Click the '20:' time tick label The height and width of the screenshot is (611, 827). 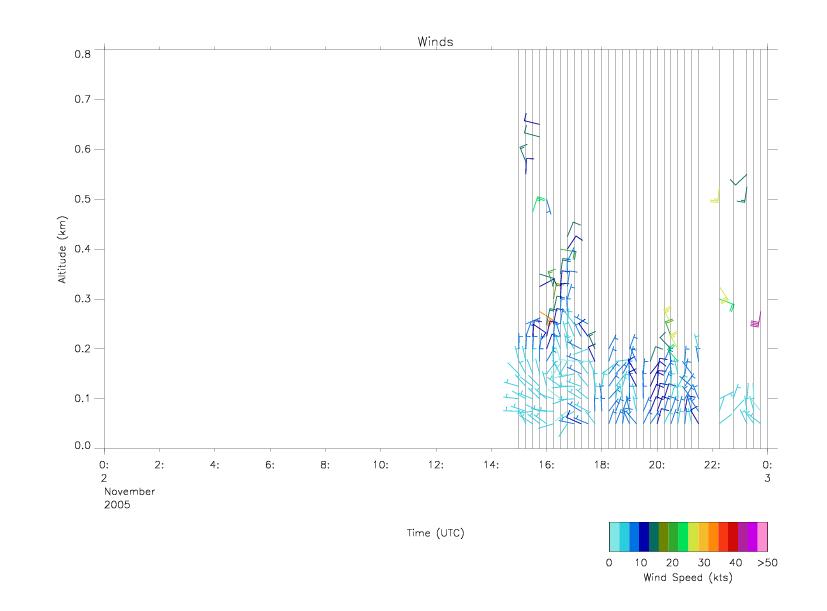click(657, 465)
